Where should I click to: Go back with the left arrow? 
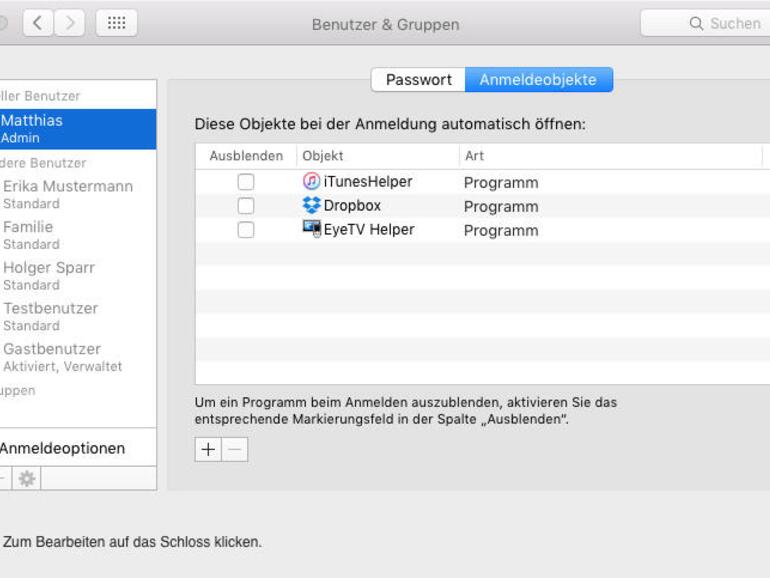click(35, 23)
